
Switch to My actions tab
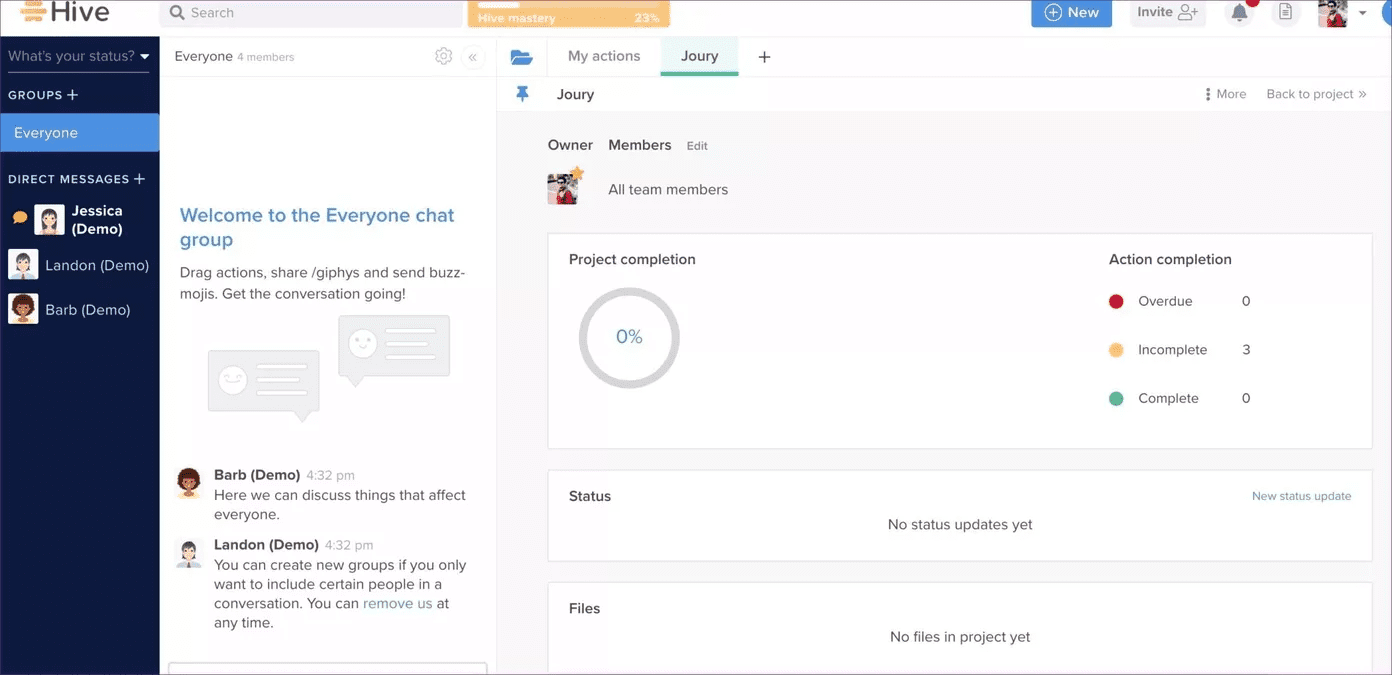(x=604, y=56)
